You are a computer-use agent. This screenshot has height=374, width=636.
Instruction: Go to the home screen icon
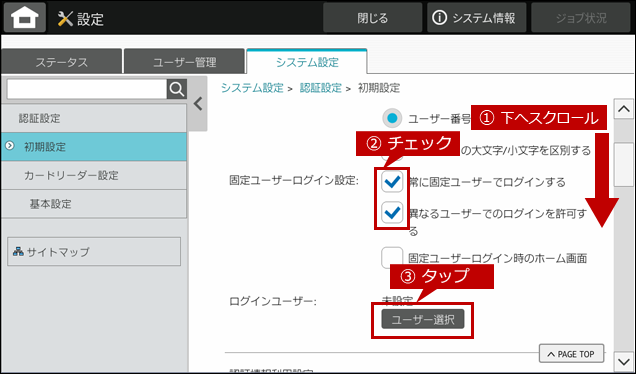25,17
